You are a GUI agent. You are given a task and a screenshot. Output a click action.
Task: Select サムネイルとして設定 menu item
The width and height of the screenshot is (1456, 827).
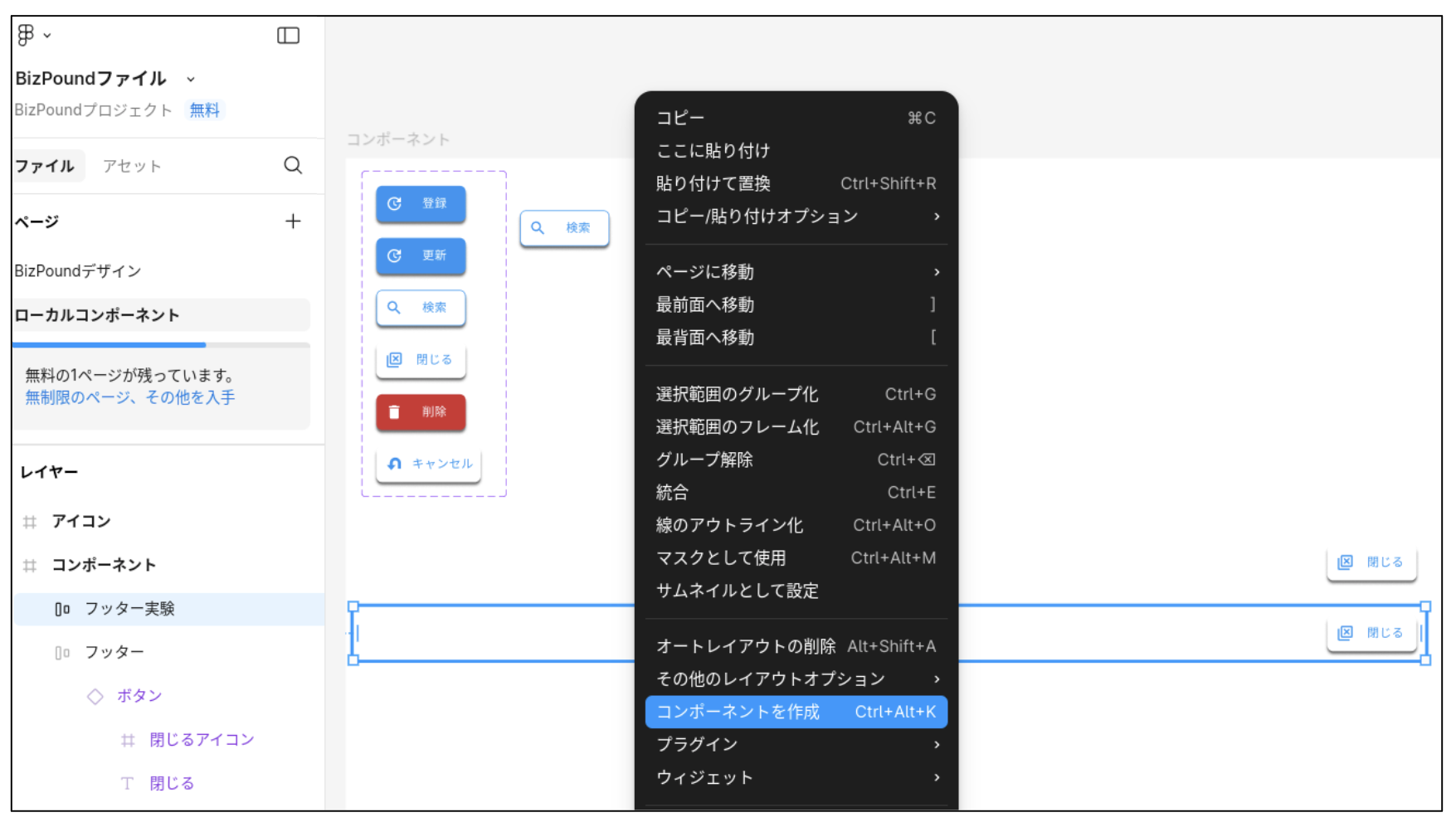(796, 591)
